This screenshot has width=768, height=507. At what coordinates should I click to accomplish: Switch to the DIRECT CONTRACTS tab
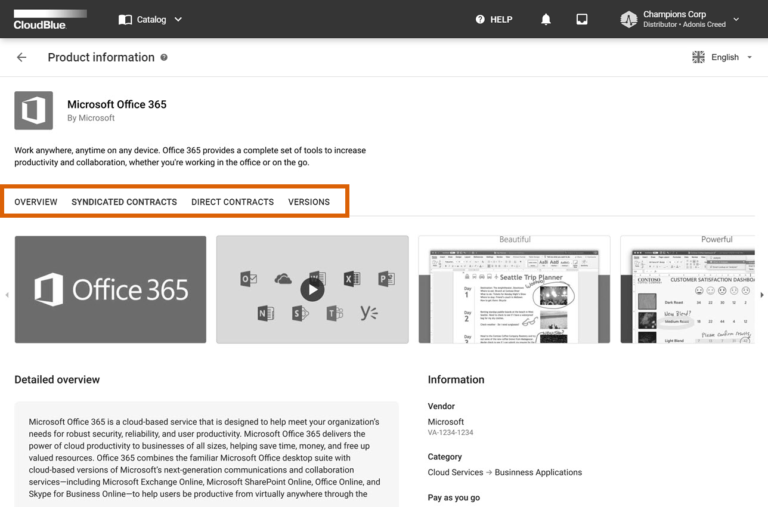coord(232,202)
